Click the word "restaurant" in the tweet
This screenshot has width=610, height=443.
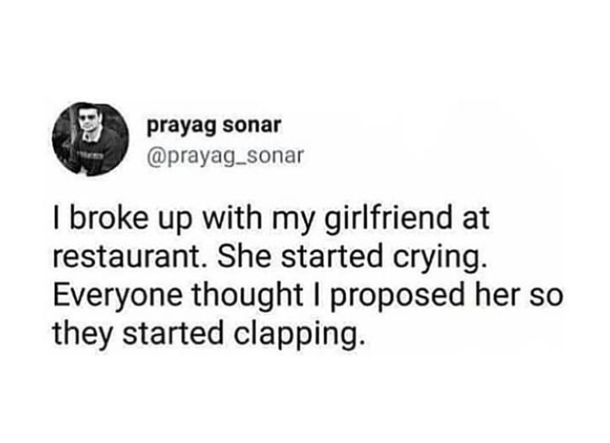pos(126,258)
